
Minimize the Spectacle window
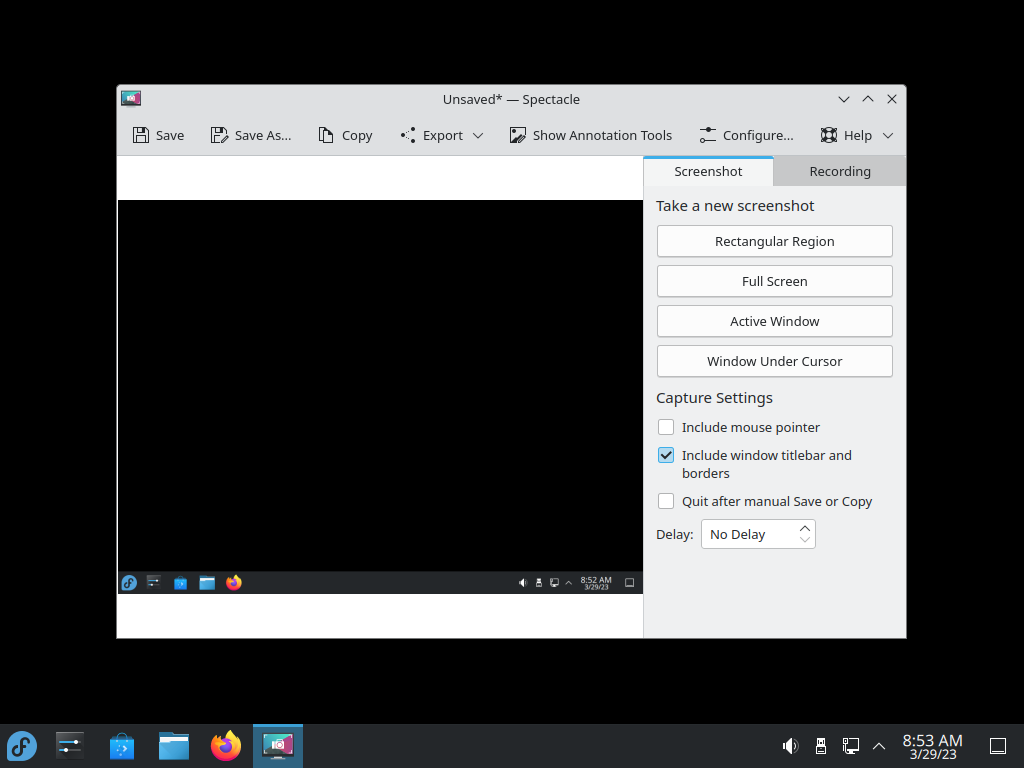pos(844,99)
